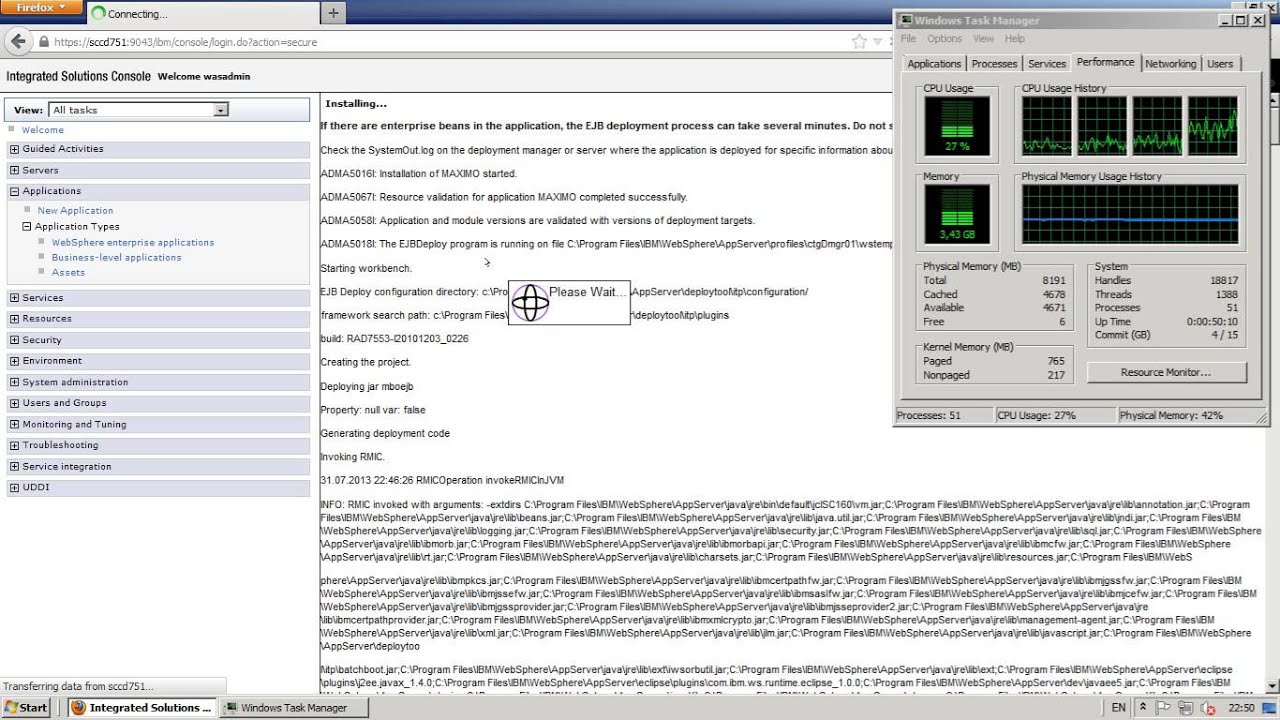
Task: Switch to Task Manager Processes tab
Action: click(x=994, y=64)
